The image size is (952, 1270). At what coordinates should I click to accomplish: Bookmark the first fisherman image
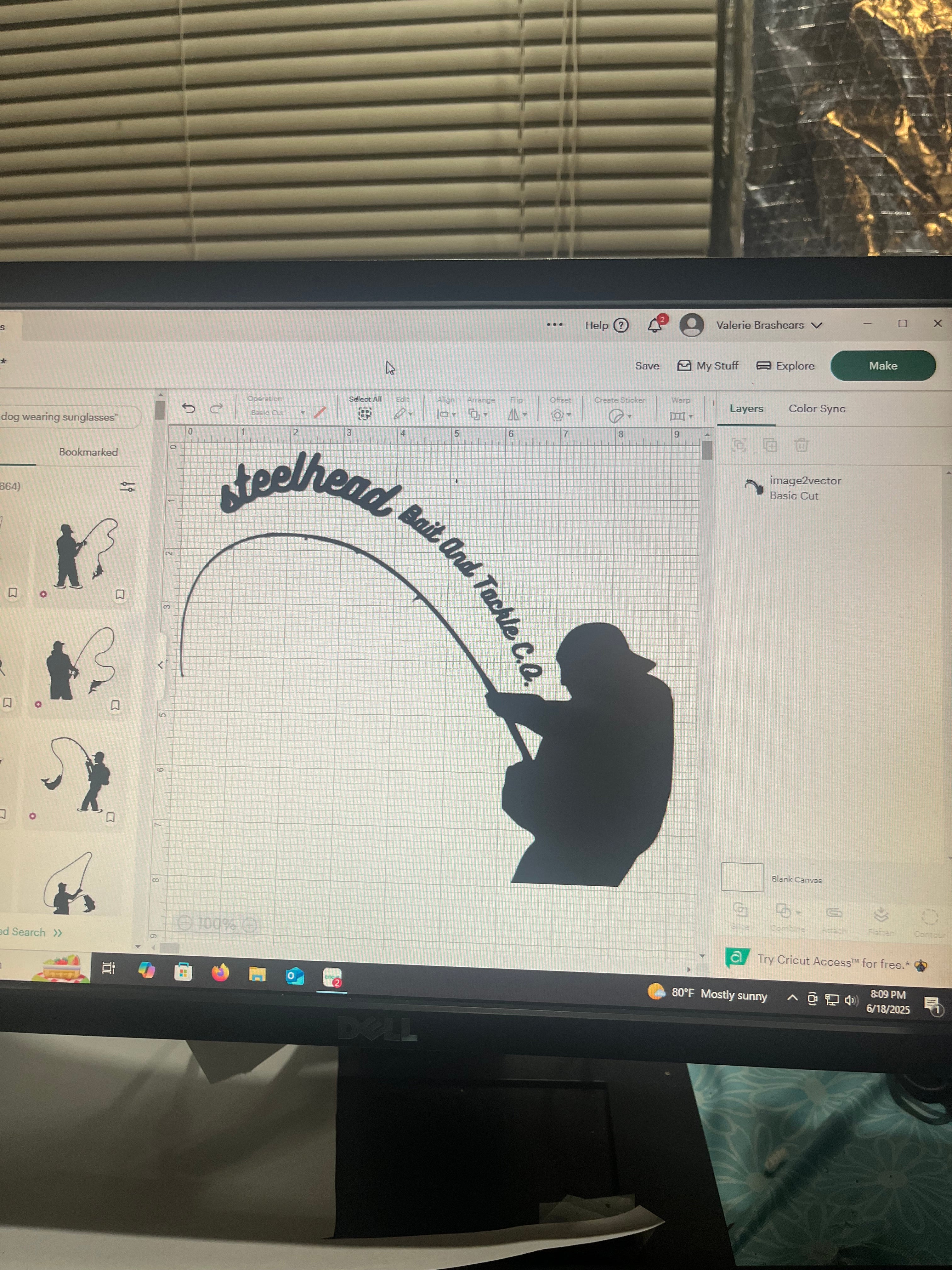click(120, 594)
